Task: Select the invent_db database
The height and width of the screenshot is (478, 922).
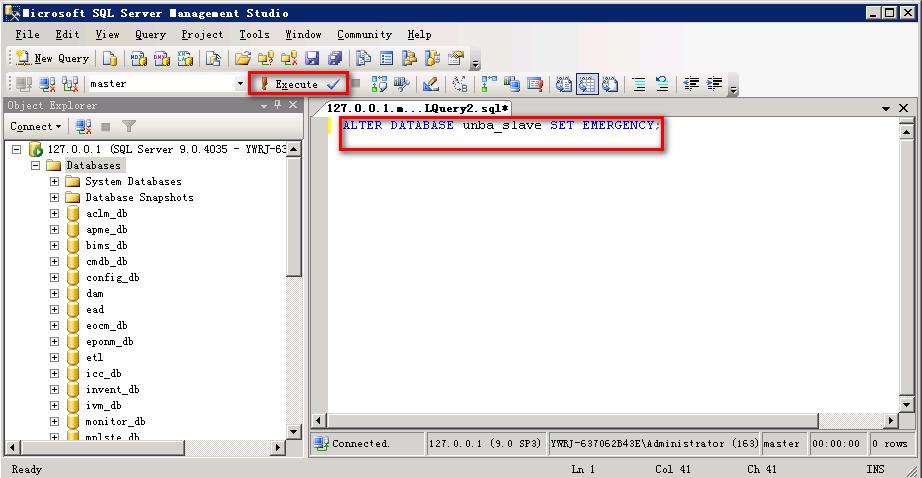Action: (x=112, y=389)
